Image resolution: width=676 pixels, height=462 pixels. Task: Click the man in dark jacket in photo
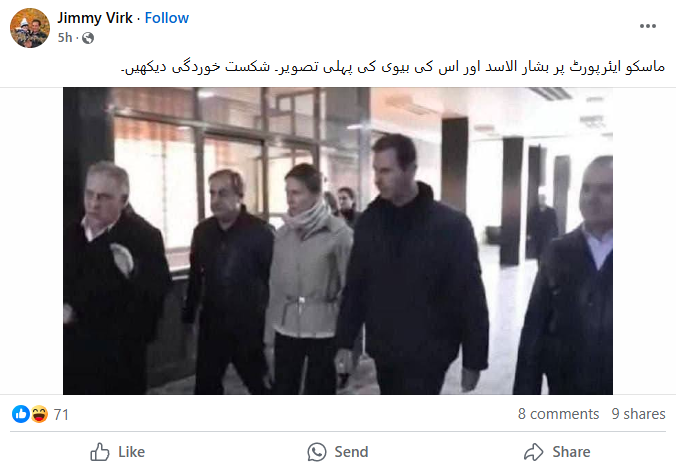pyautogui.click(x=414, y=267)
